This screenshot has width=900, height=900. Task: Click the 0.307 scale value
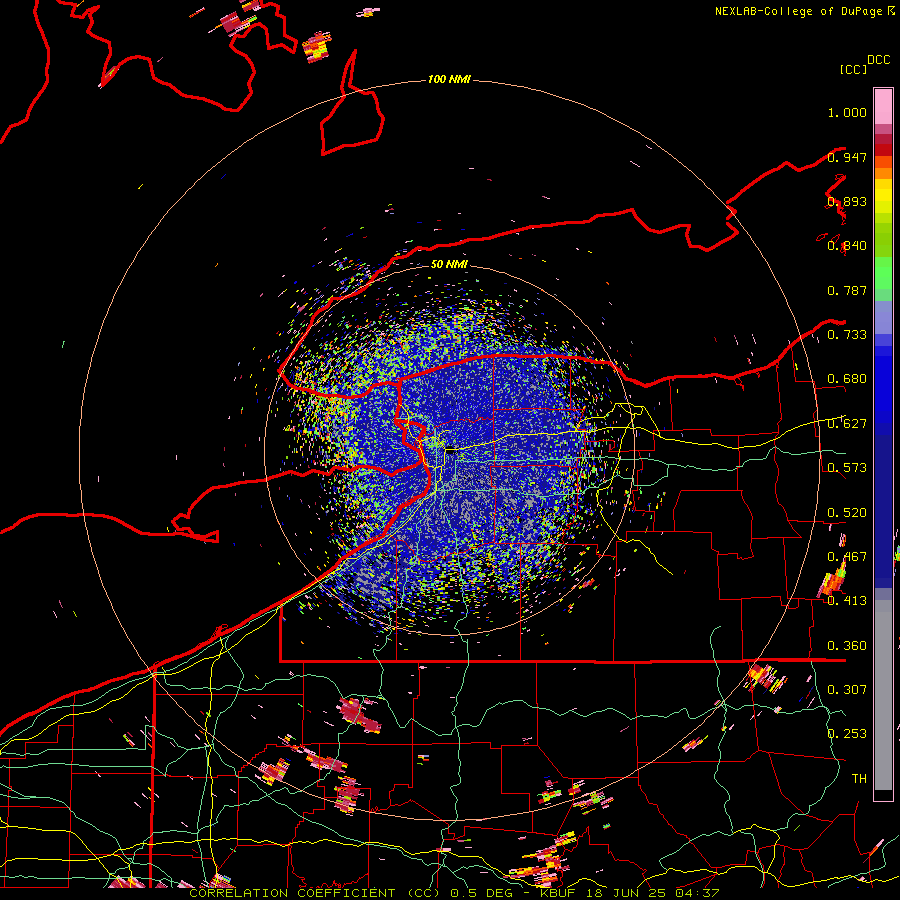point(847,690)
